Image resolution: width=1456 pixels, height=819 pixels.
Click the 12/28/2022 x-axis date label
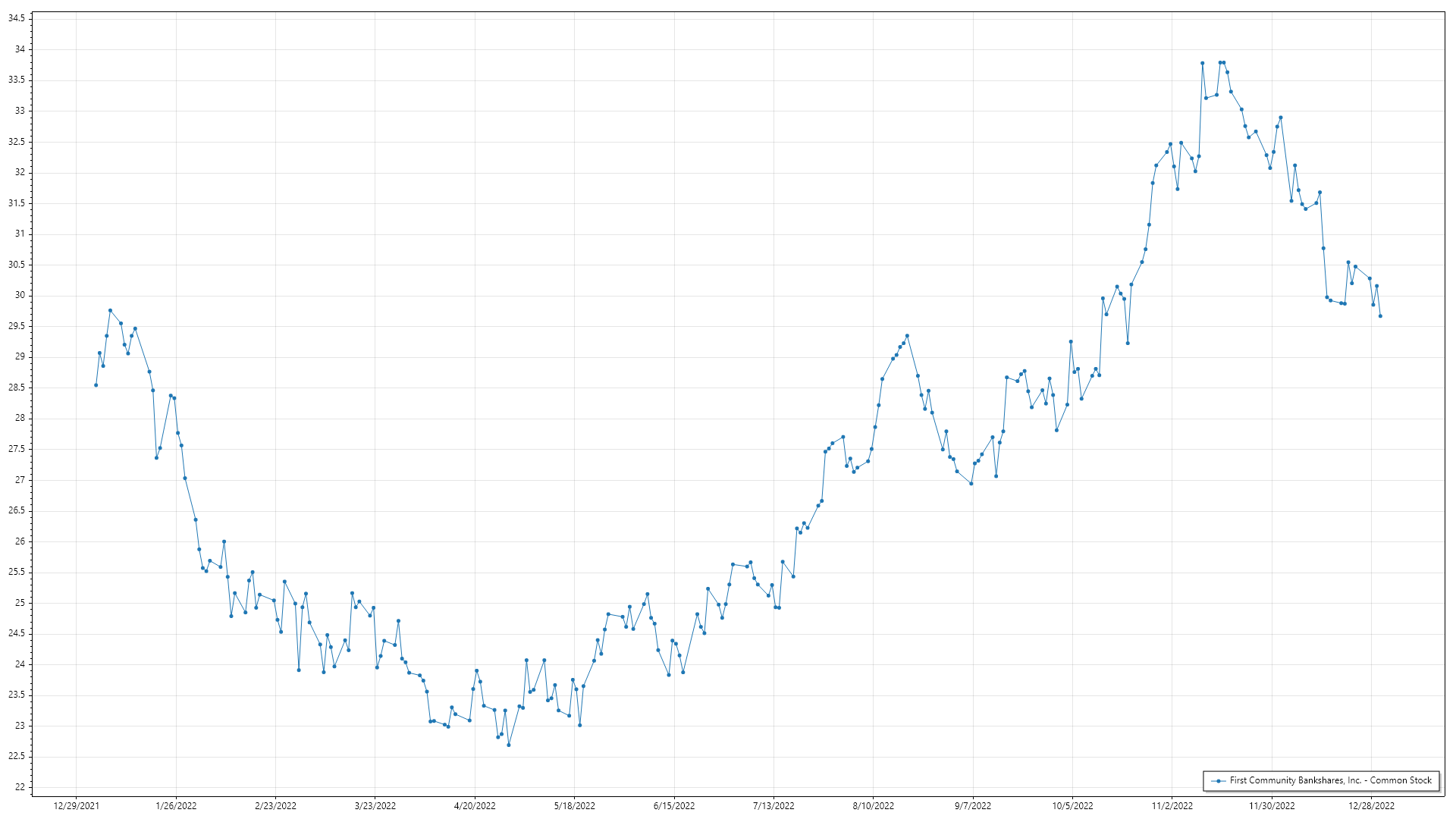pyautogui.click(x=1371, y=805)
